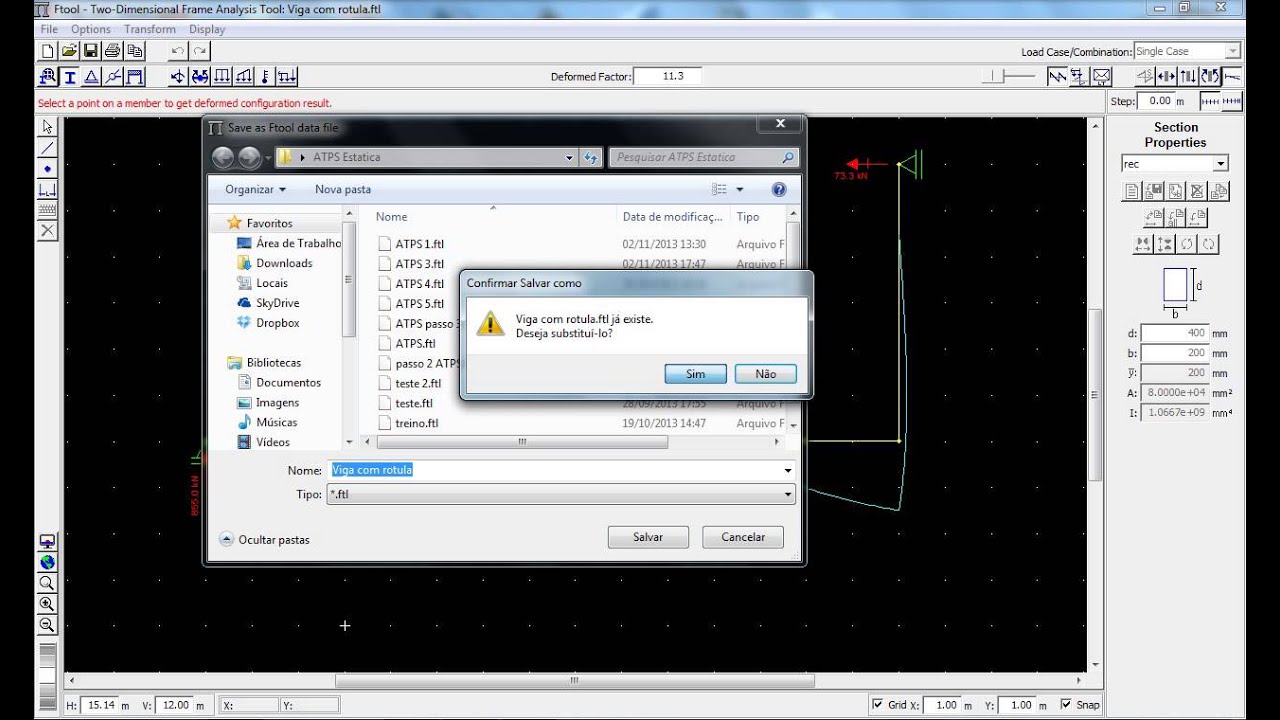This screenshot has height=720, width=1280.
Task: Open rotation release hinge icon
Action: coord(113,77)
